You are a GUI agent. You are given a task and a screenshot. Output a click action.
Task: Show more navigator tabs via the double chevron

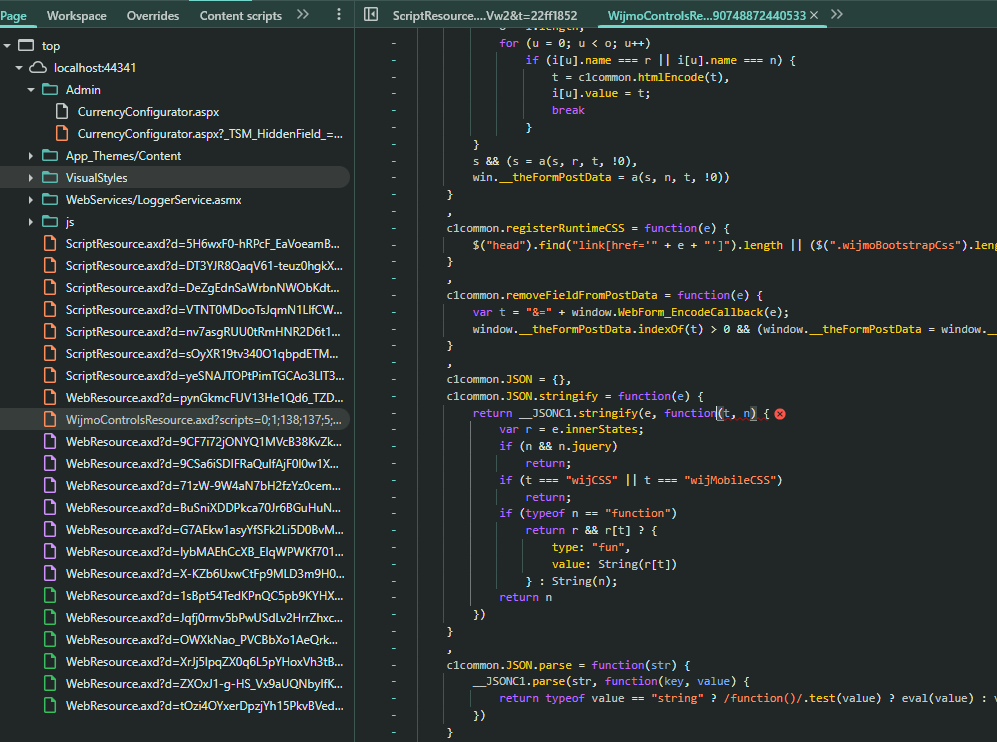point(303,15)
